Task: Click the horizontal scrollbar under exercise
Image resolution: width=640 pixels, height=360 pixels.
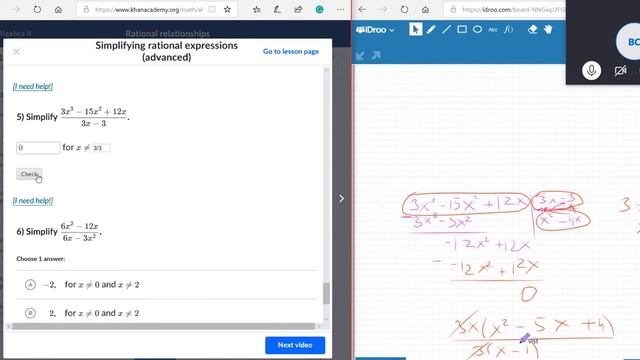Action: click(163, 326)
